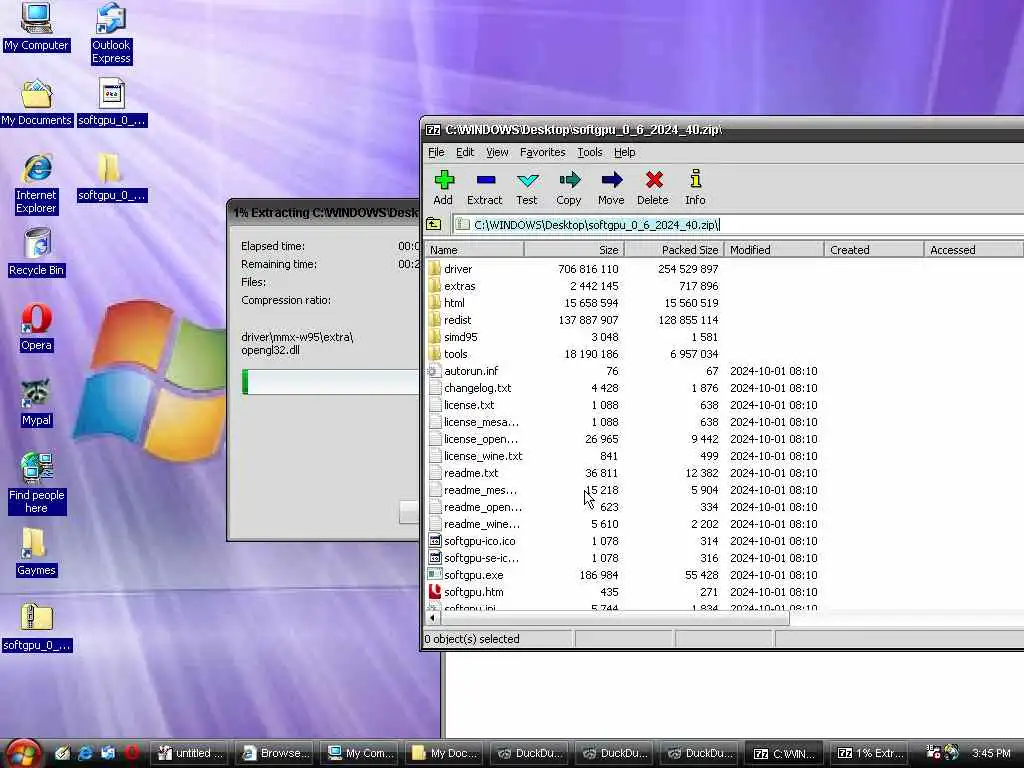This screenshot has height=768, width=1024.
Task: Sort by Packed Size column header
Action: [x=675, y=250]
